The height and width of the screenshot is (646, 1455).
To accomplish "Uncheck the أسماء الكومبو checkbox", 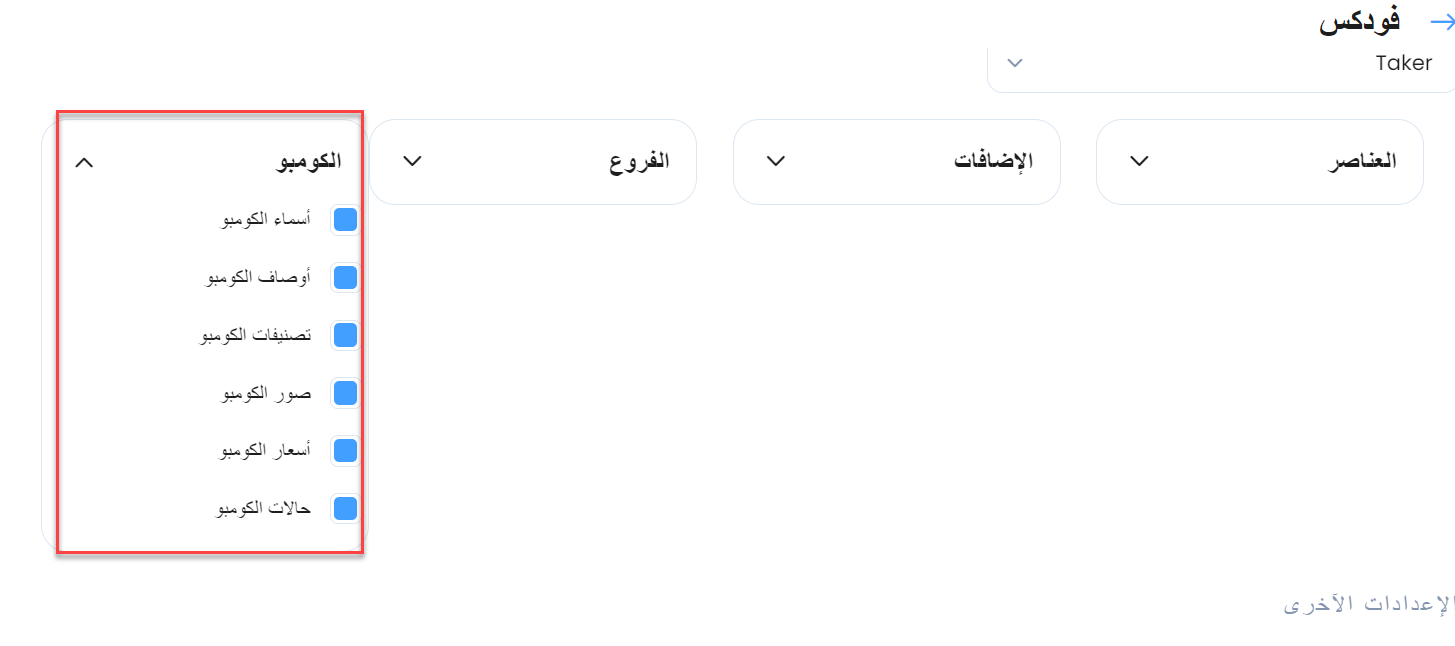I will (x=345, y=220).
